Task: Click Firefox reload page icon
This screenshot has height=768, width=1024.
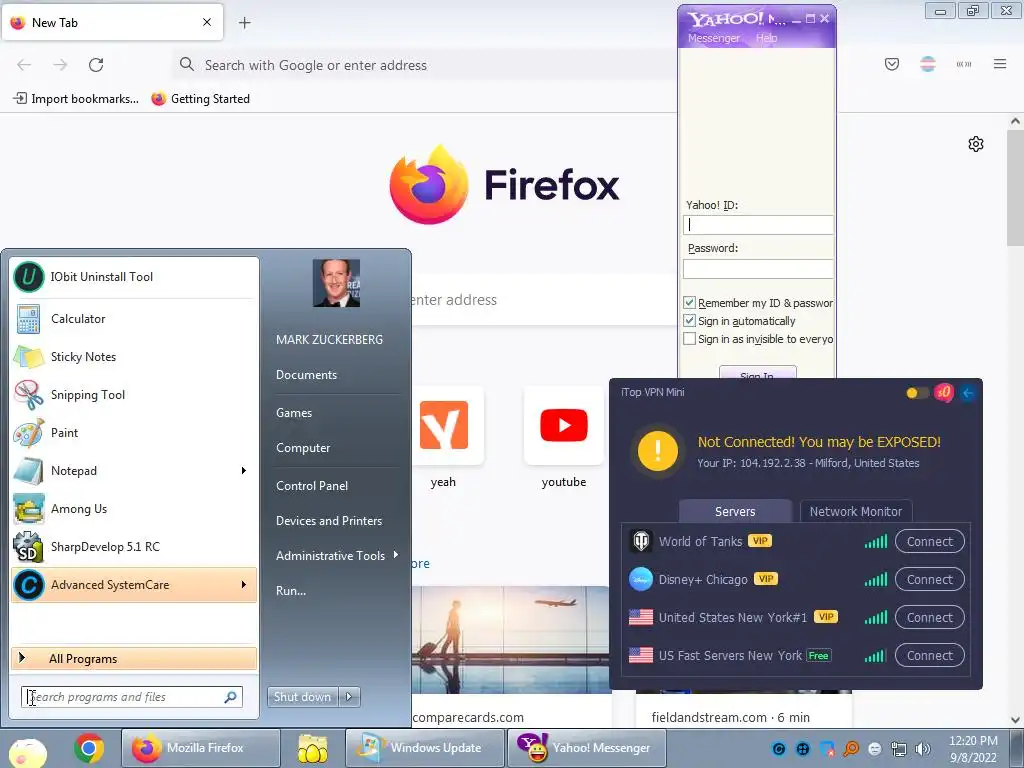Action: (x=96, y=65)
